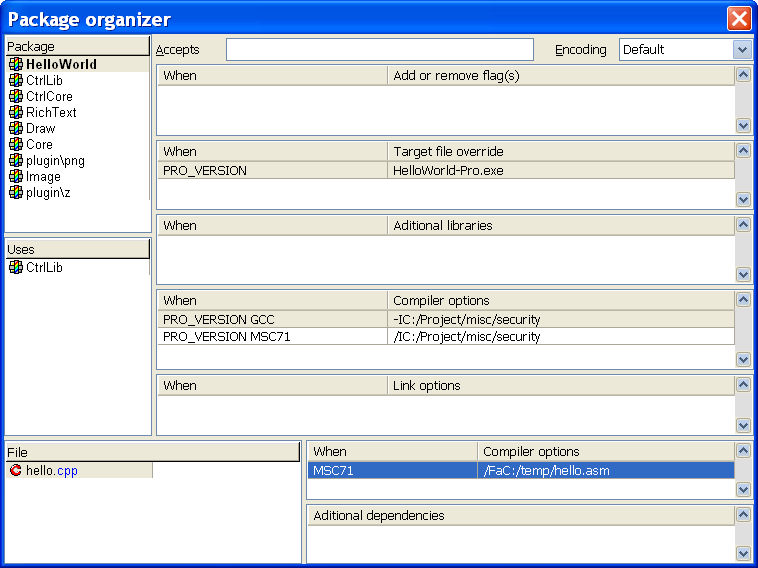
Task: Close the Package organizer window
Action: (739, 18)
